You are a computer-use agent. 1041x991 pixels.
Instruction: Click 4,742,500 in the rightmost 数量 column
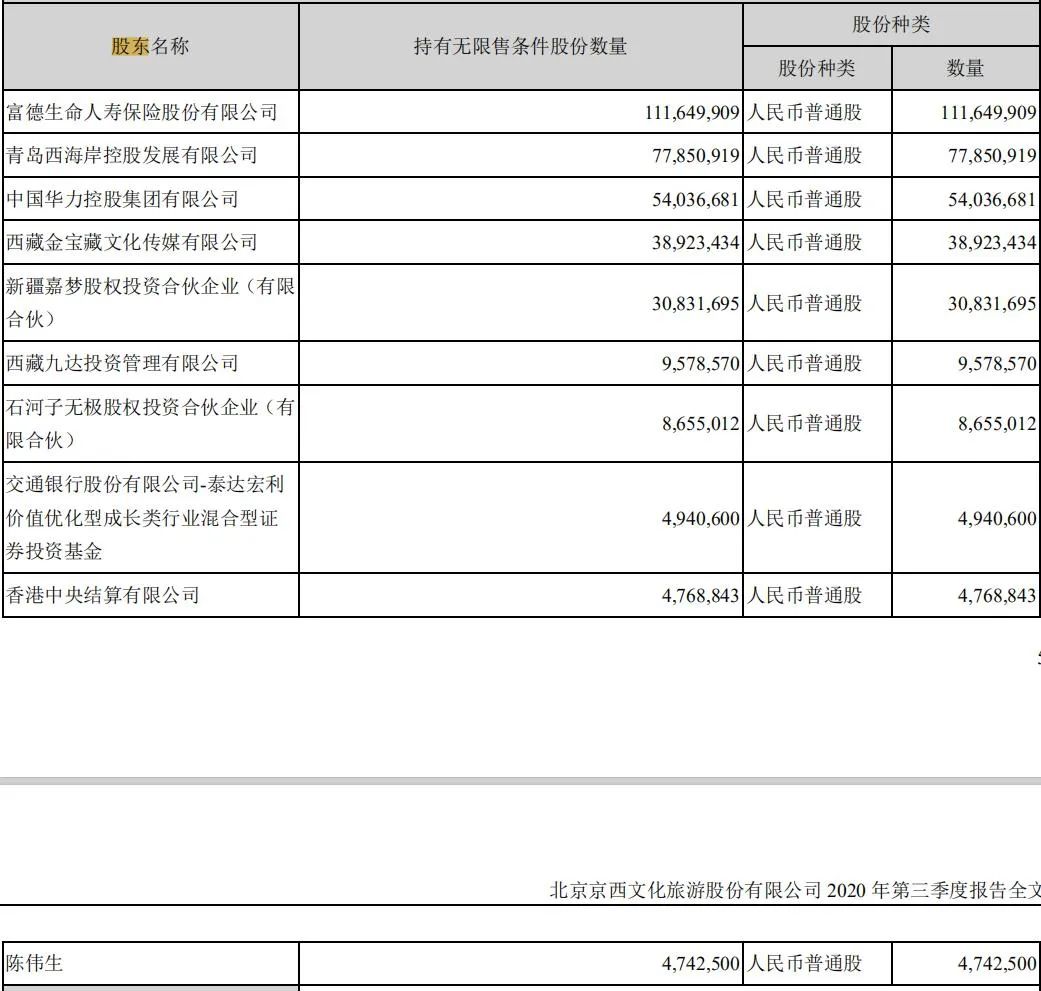(x=997, y=964)
